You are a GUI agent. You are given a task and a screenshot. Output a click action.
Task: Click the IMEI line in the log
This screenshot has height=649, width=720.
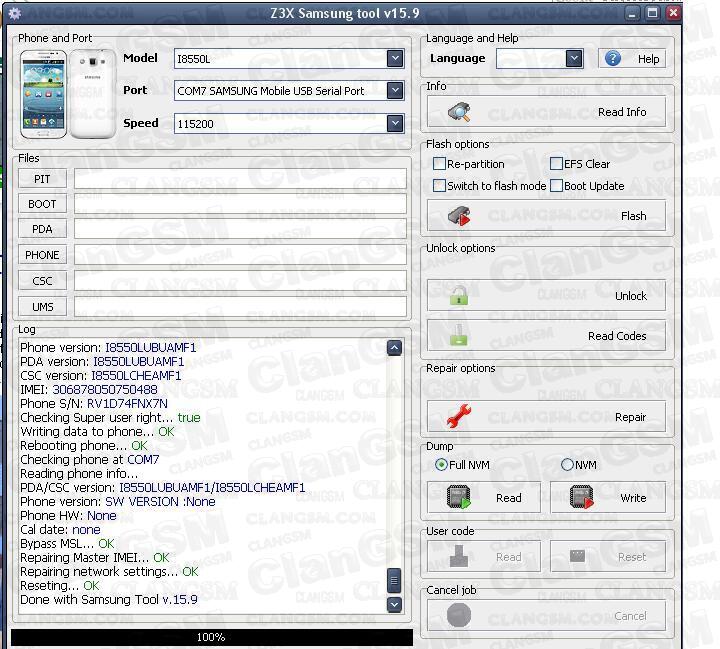pyautogui.click(x=89, y=389)
